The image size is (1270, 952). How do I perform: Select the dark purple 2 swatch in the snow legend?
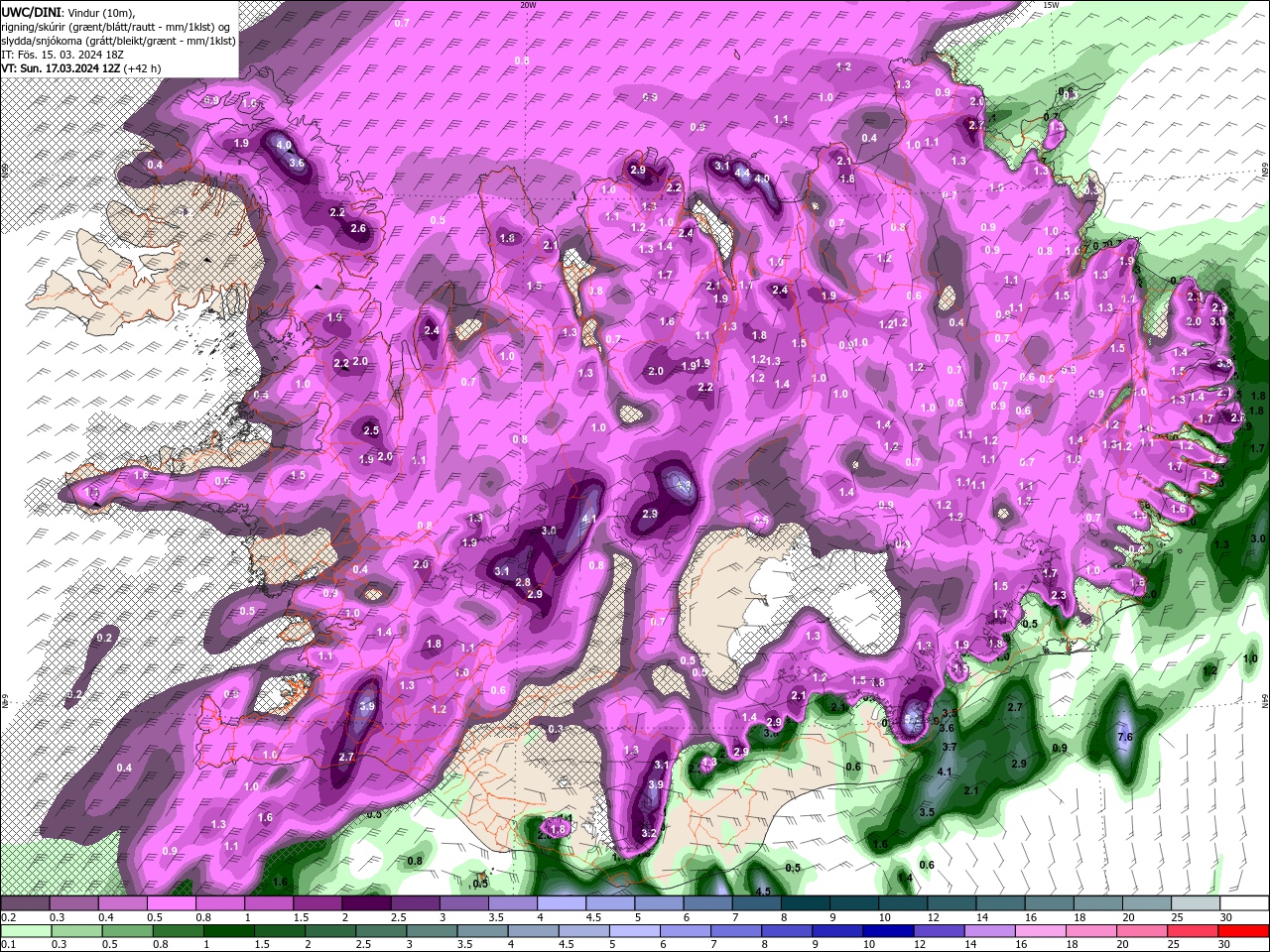click(x=366, y=903)
